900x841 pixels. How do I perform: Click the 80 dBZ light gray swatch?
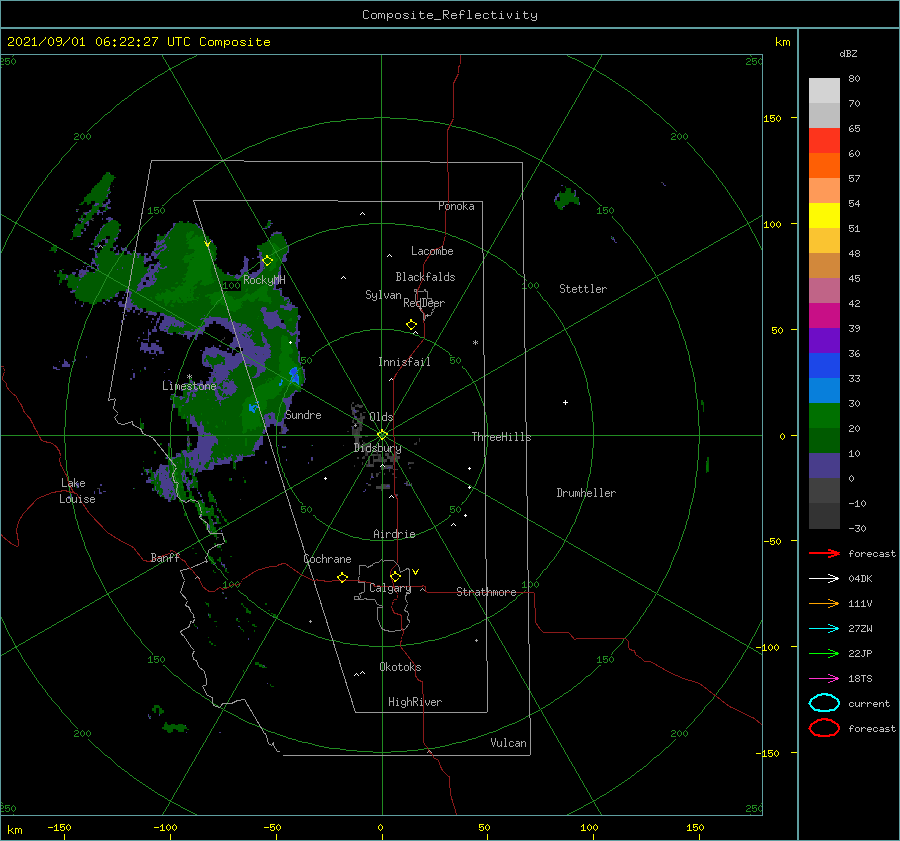pyautogui.click(x=824, y=90)
